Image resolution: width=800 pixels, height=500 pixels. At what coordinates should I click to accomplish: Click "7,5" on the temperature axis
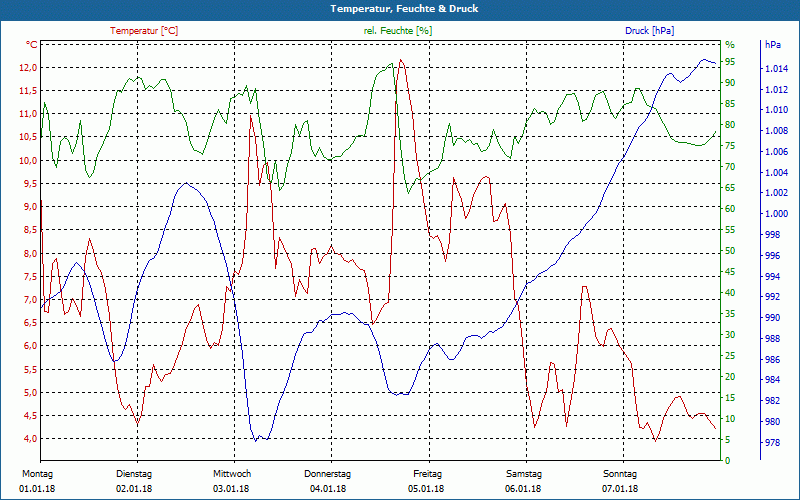[x=30, y=277]
